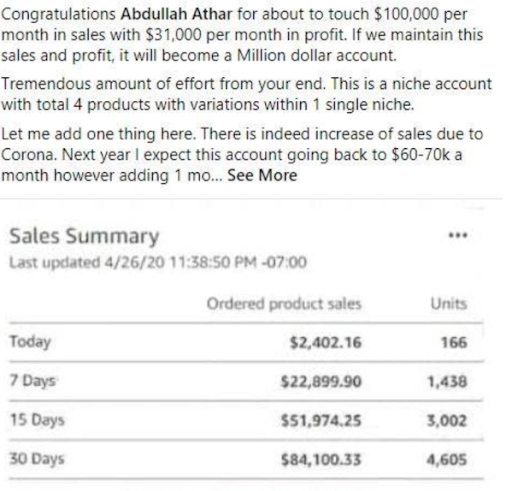Viewport: 512px width, 491px height.
Task: Click the 7 Days units 1,438
Action: pyautogui.click(x=447, y=382)
